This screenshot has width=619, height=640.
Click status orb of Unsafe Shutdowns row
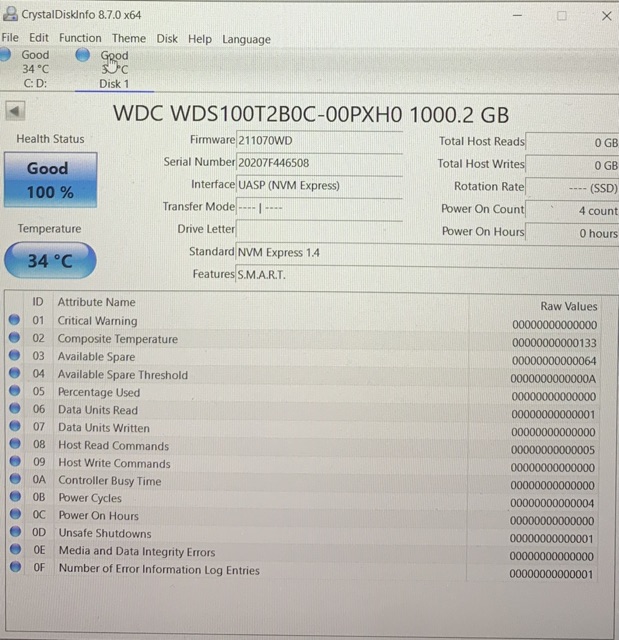coord(16,531)
